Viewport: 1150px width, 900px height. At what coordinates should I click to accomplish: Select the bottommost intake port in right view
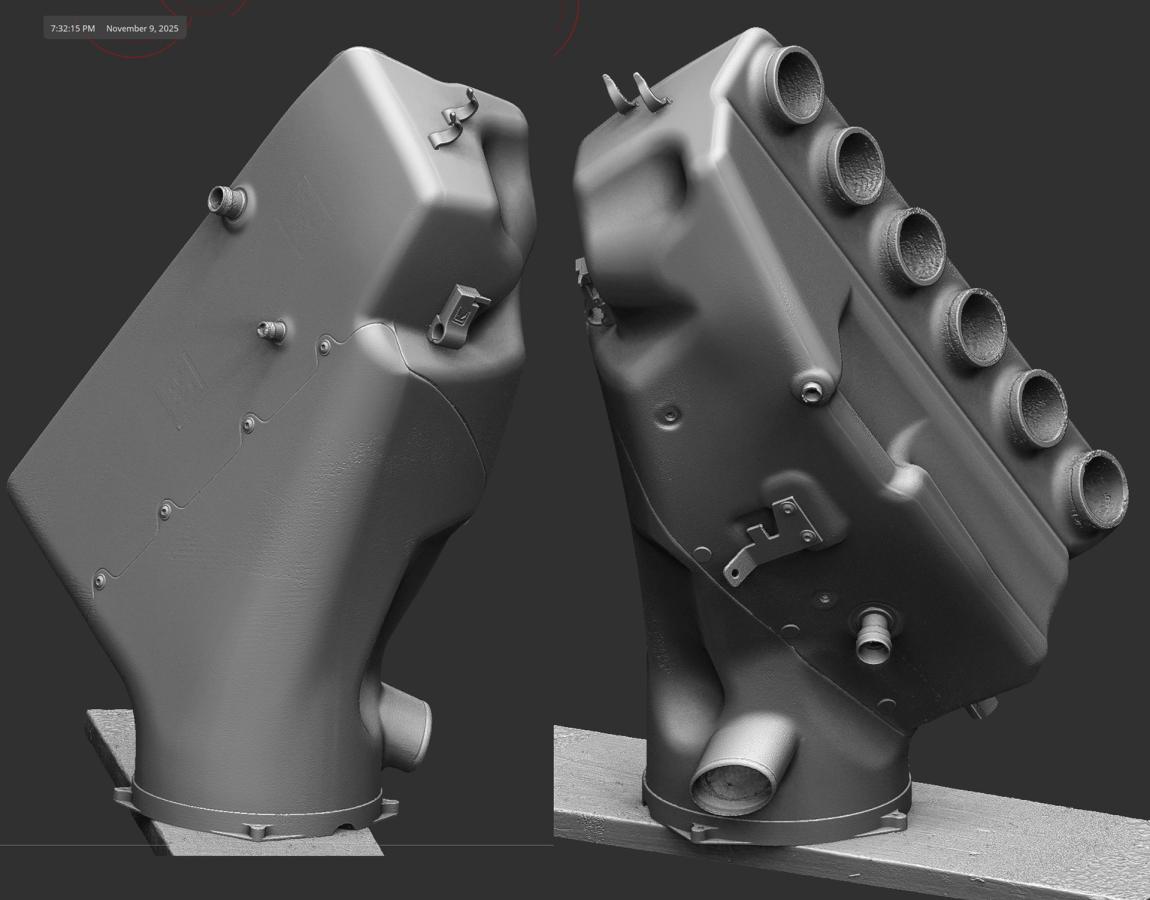(x=1098, y=490)
